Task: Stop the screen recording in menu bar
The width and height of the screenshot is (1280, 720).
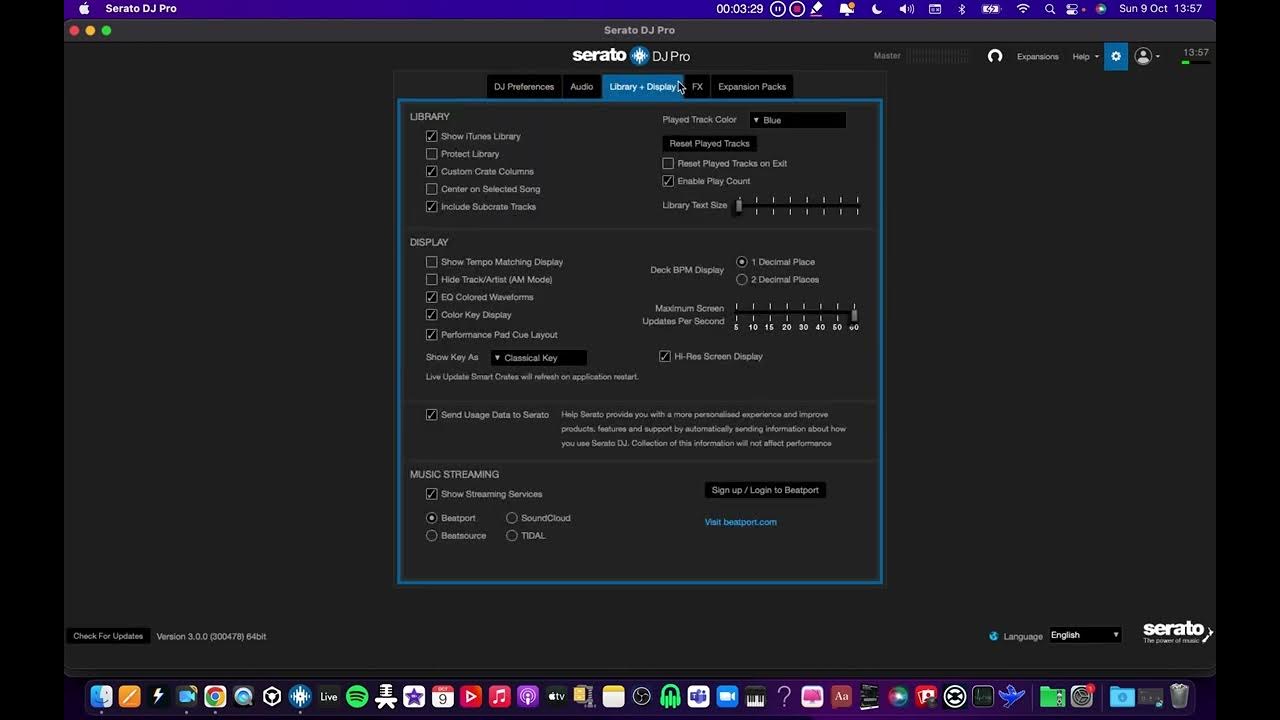Action: 797,9
